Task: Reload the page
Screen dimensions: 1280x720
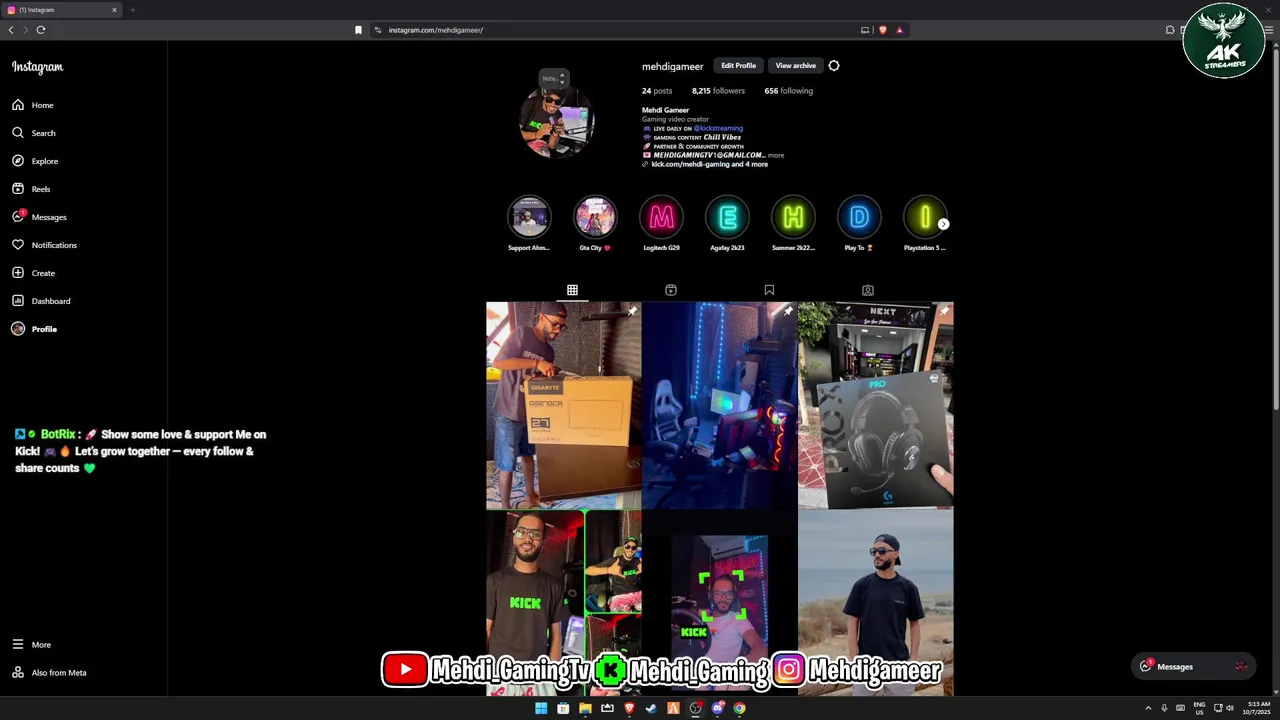Action: (41, 30)
